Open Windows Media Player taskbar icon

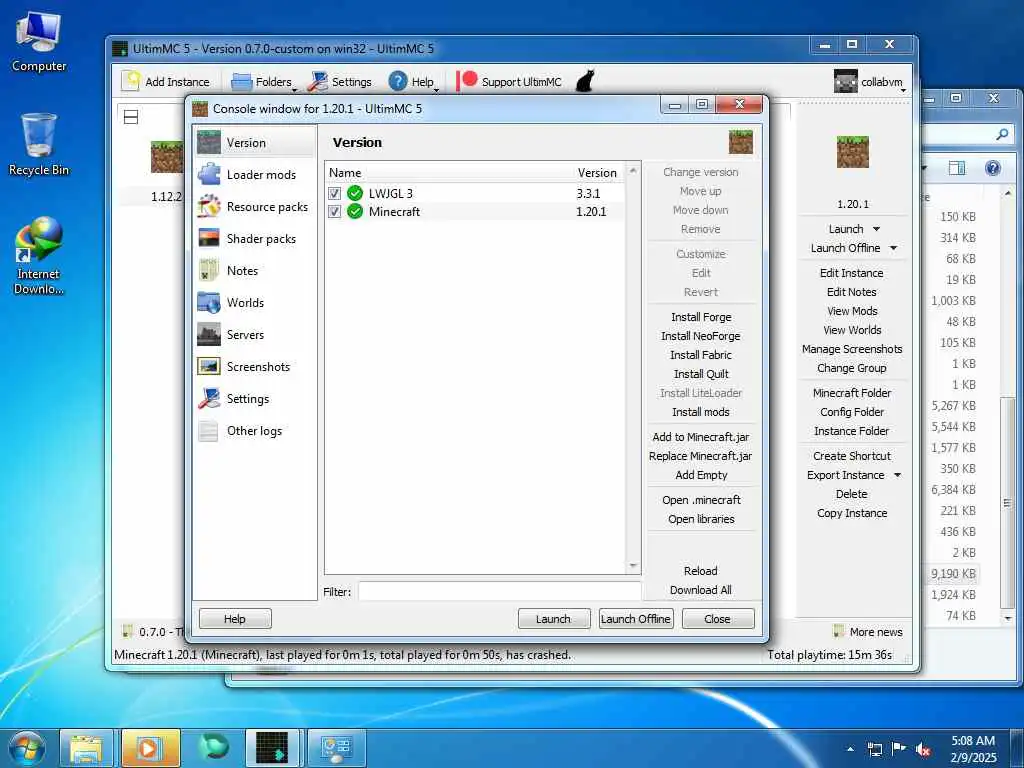[149, 748]
